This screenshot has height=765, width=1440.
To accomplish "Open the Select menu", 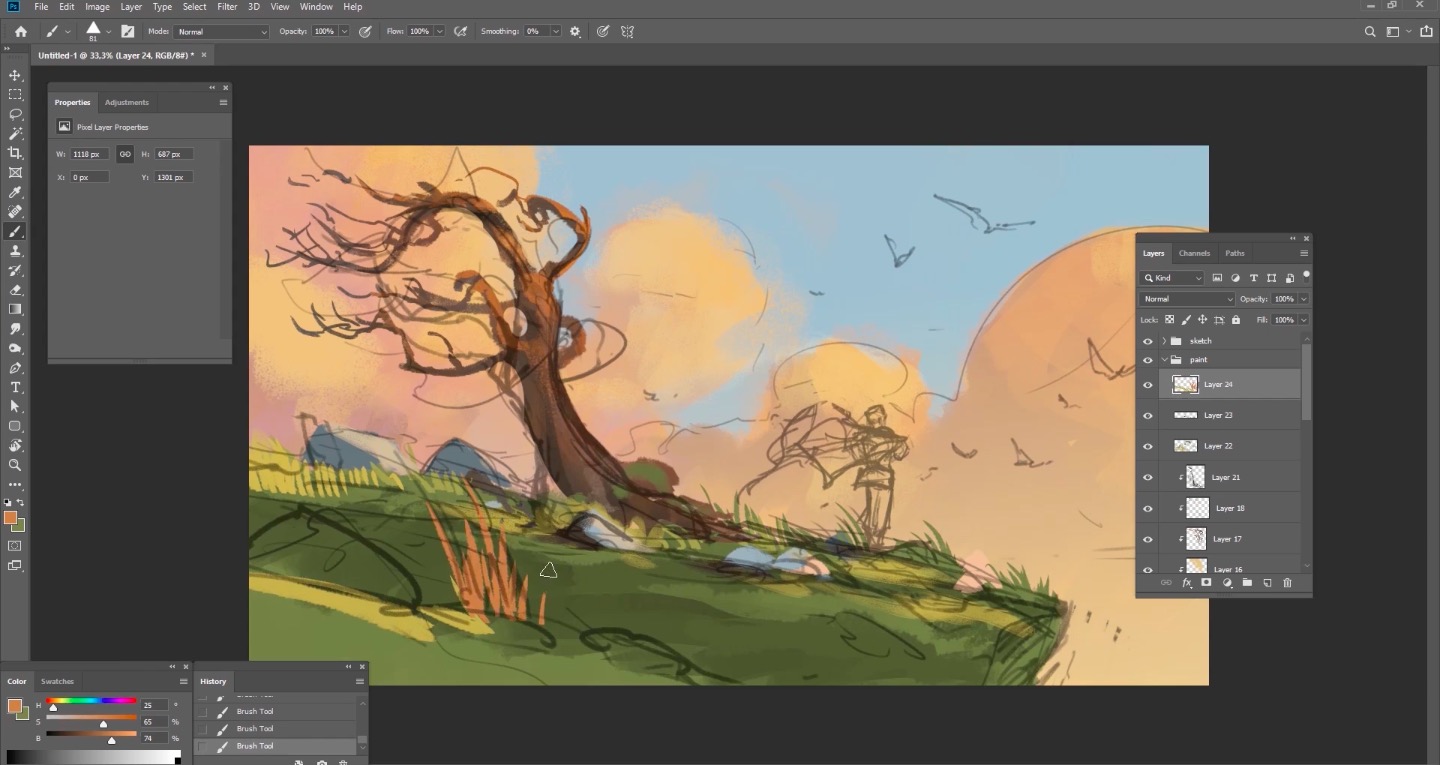I will coord(194,7).
